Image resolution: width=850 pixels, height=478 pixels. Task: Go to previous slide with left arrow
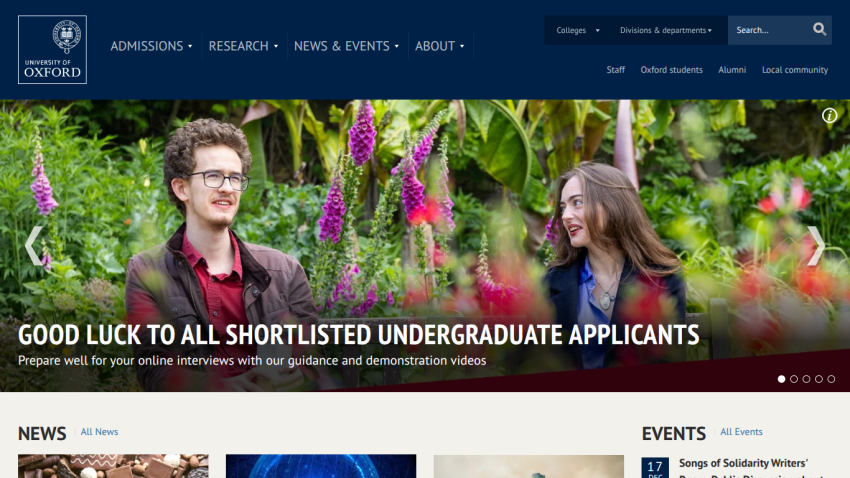point(34,246)
